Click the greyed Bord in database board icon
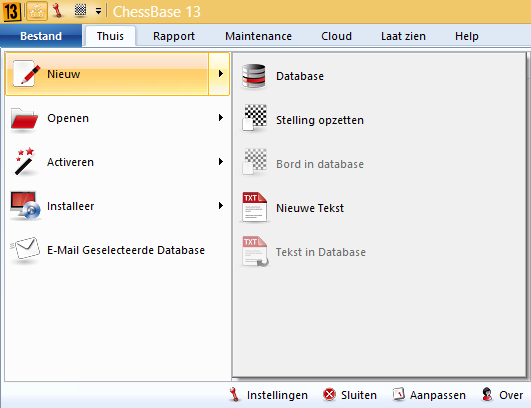 pos(255,161)
